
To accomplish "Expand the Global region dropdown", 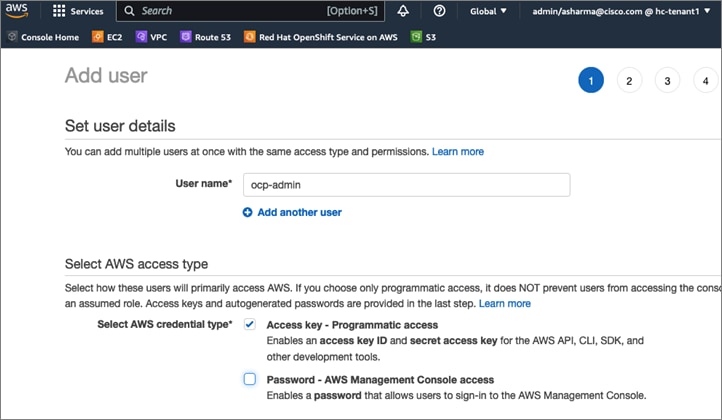I will coord(488,11).
